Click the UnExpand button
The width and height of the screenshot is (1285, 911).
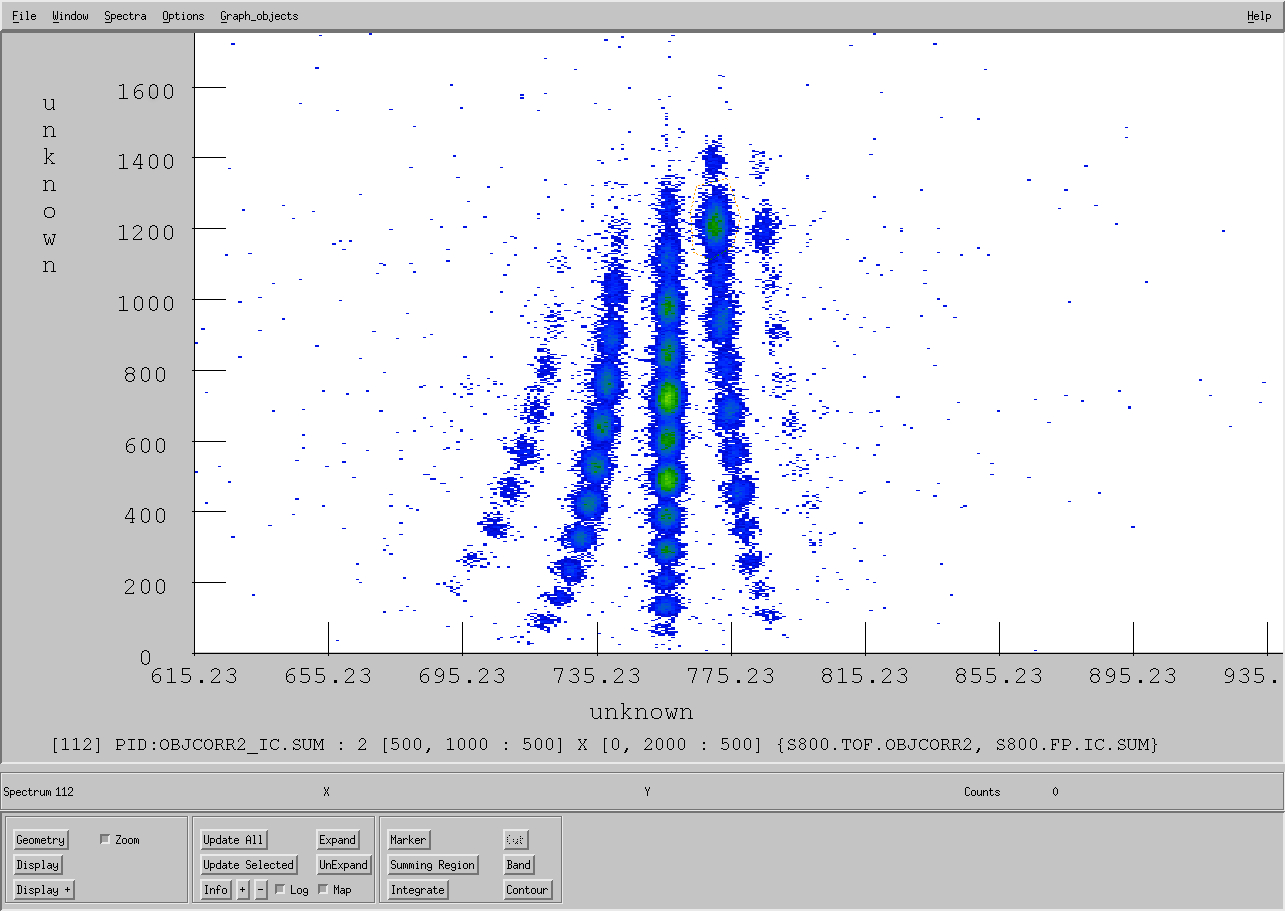pyautogui.click(x=343, y=865)
